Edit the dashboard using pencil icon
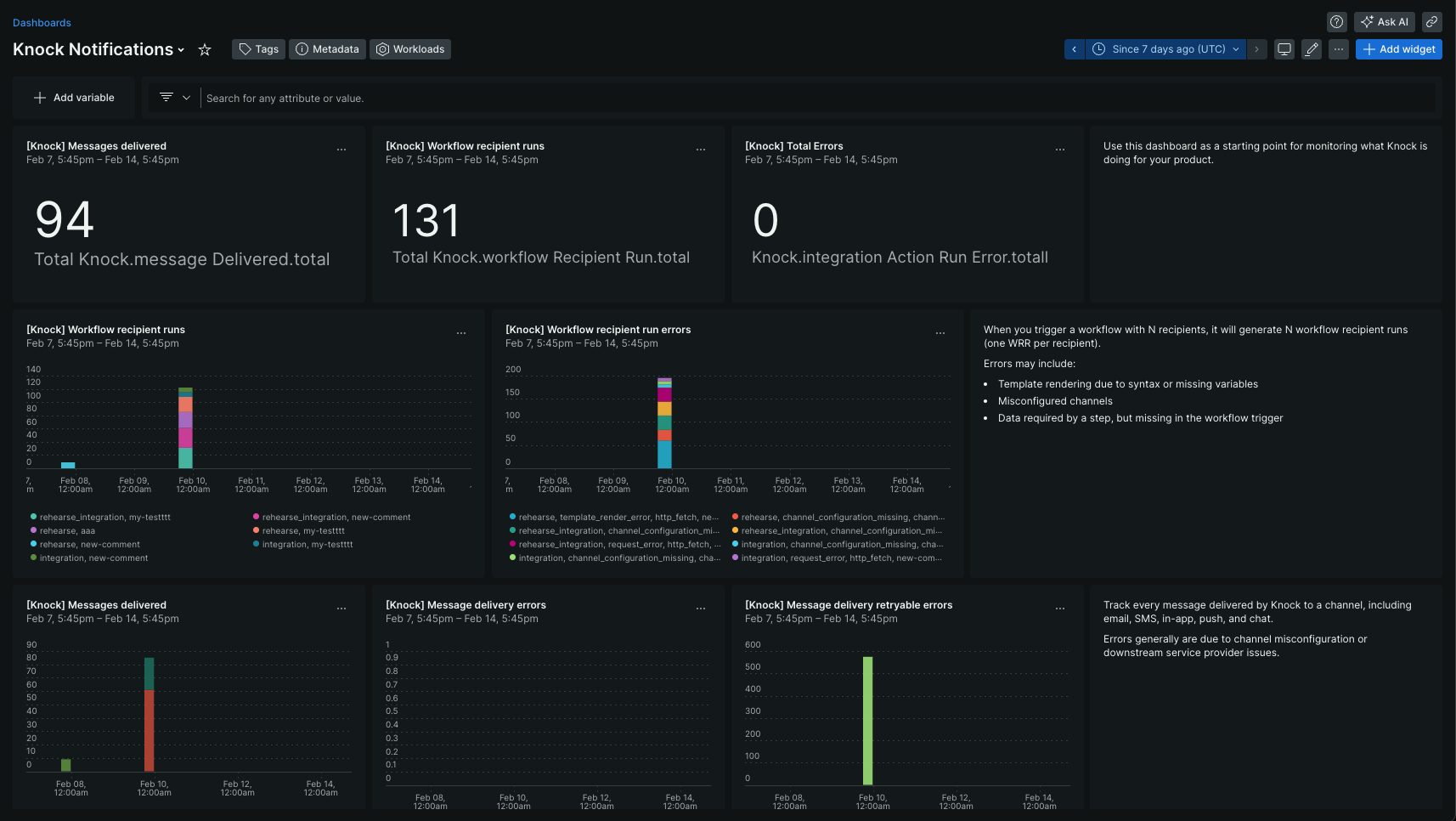 pos(1312,49)
